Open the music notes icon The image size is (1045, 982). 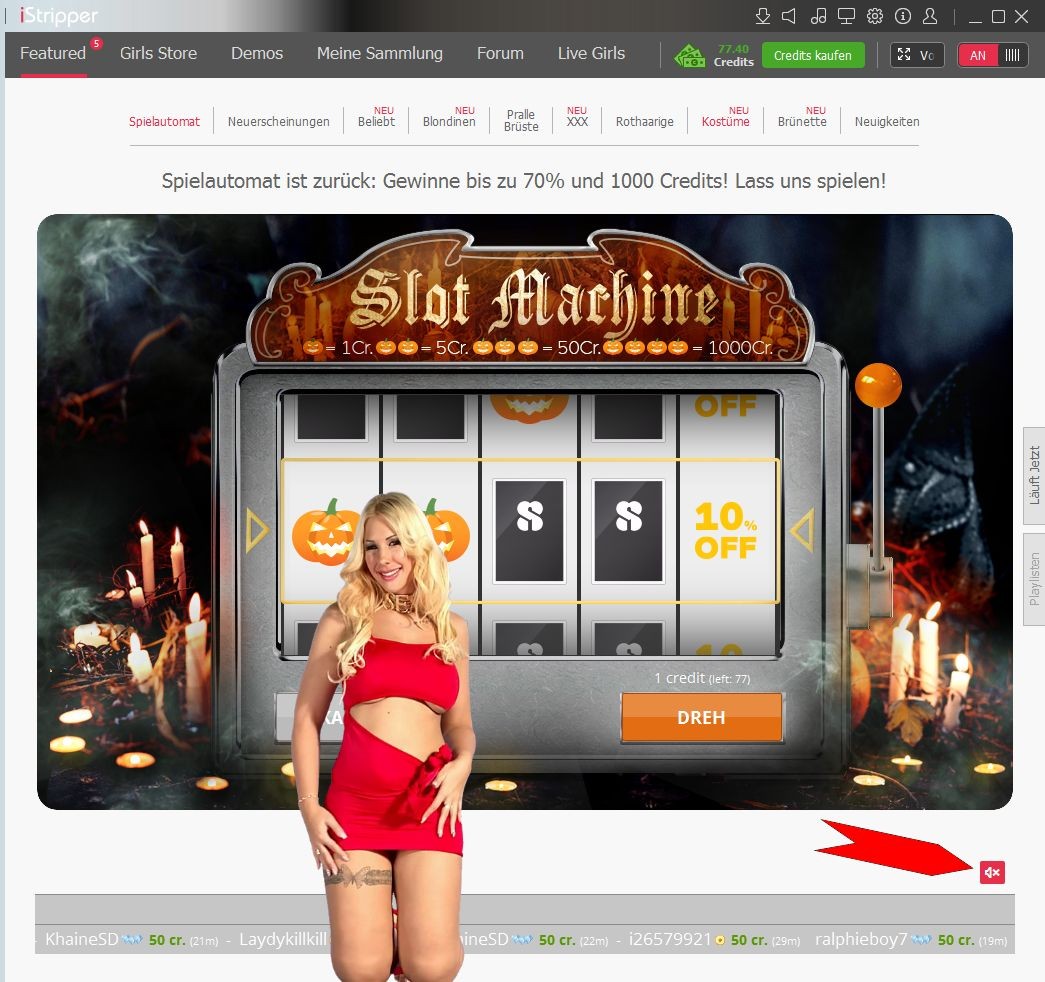pos(818,16)
